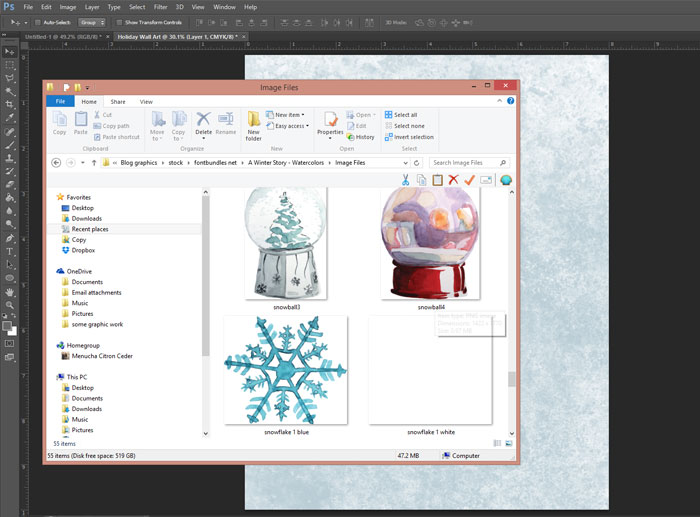700x517 pixels.
Task: Select the Zoom tool in Photoshop
Action: click(x=9, y=305)
